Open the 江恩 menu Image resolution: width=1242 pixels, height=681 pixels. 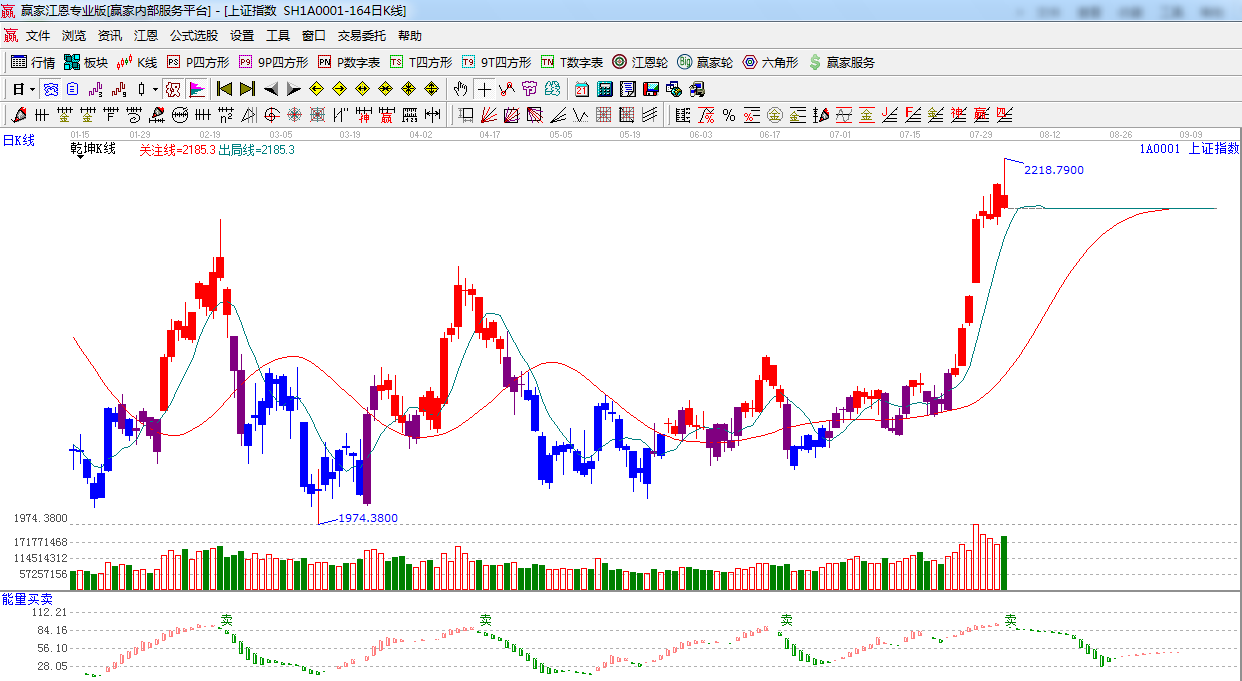[x=146, y=36]
